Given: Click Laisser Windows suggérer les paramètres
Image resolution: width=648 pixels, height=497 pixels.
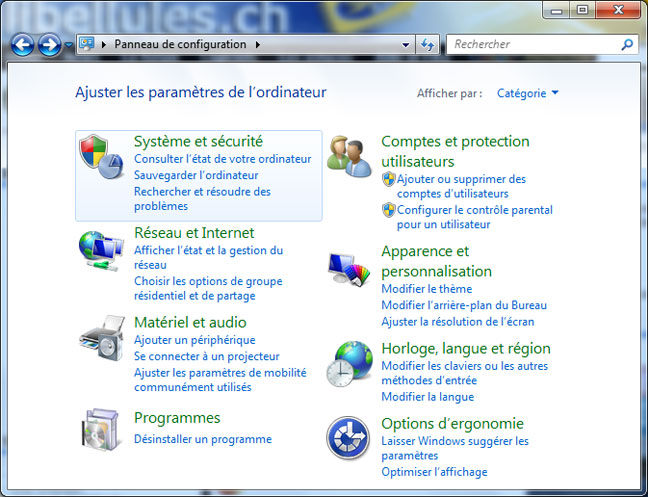Looking at the screenshot, I should click(x=455, y=448).
